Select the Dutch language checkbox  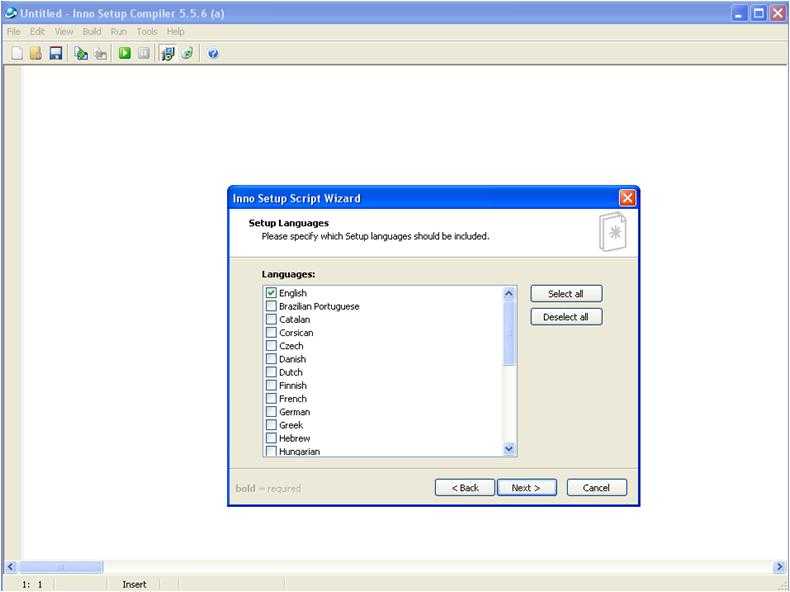(271, 372)
